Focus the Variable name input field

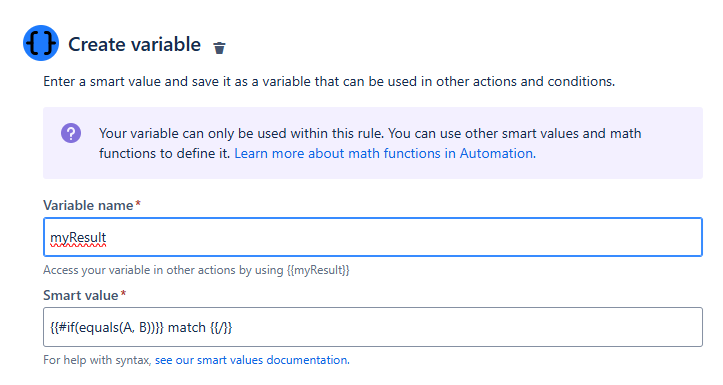click(x=373, y=237)
